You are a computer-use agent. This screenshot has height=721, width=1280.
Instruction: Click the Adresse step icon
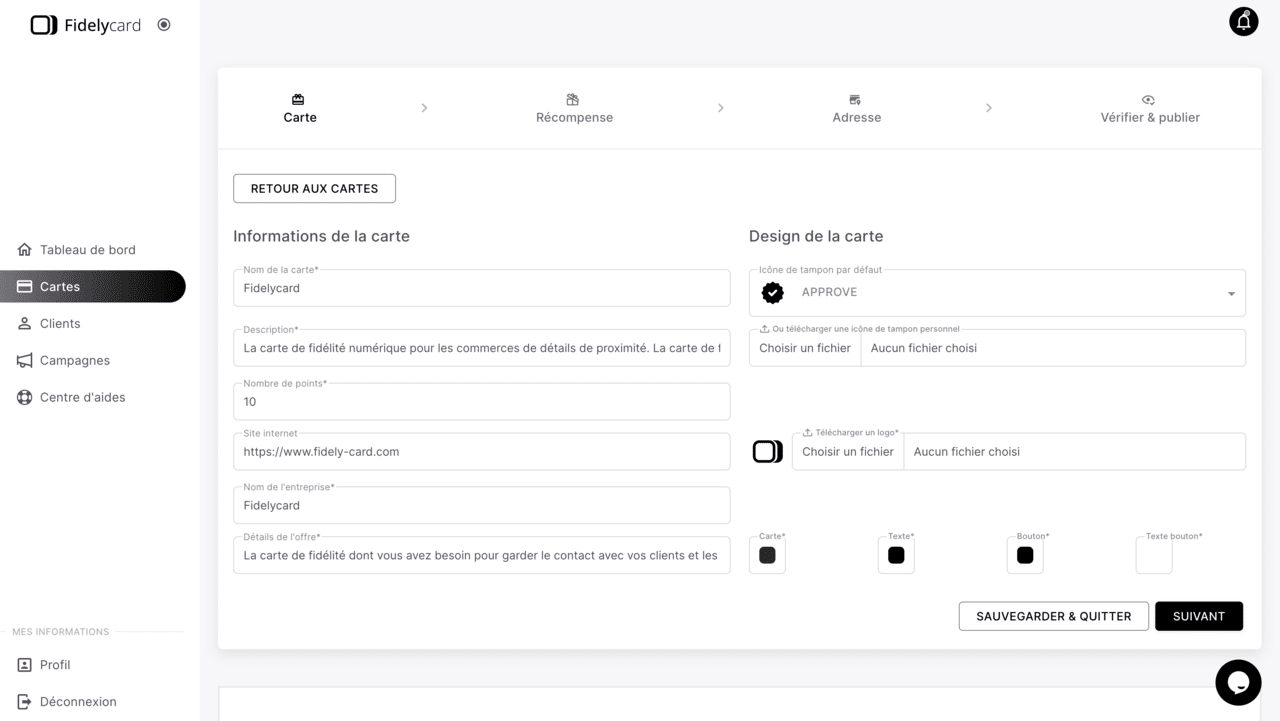pyautogui.click(x=855, y=100)
